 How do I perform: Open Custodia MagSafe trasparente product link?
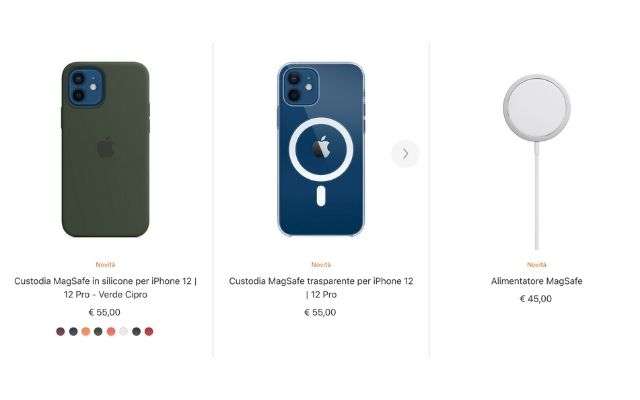[x=321, y=288]
